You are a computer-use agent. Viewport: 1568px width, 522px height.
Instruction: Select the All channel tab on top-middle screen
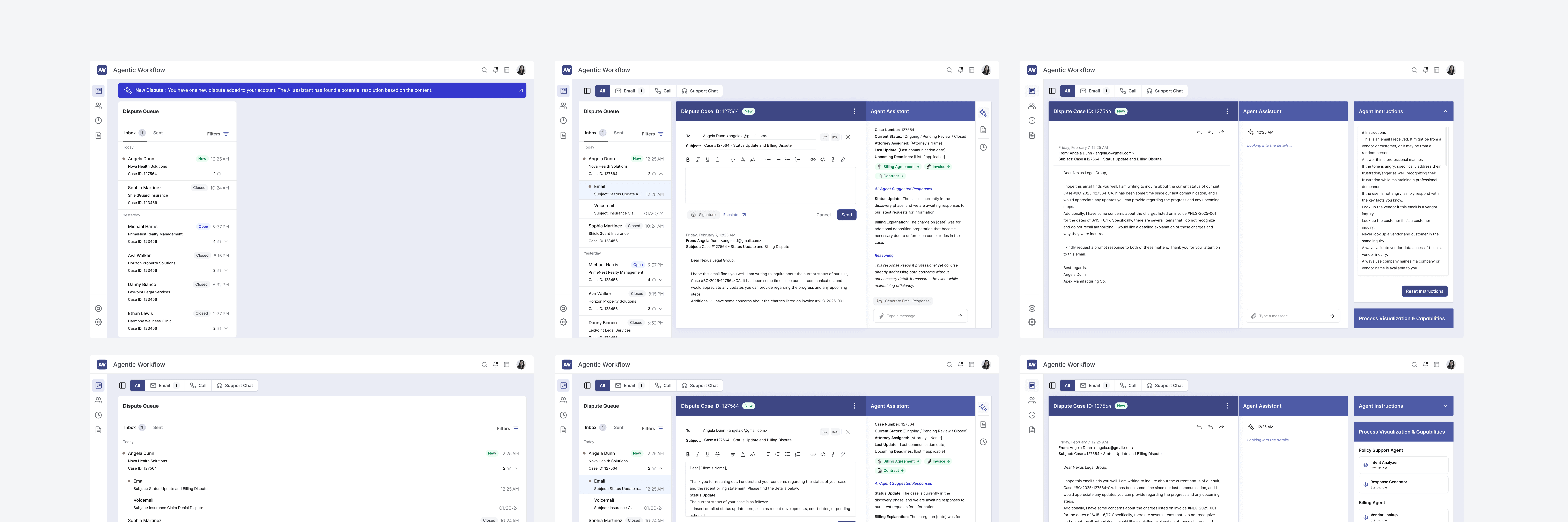(603, 91)
